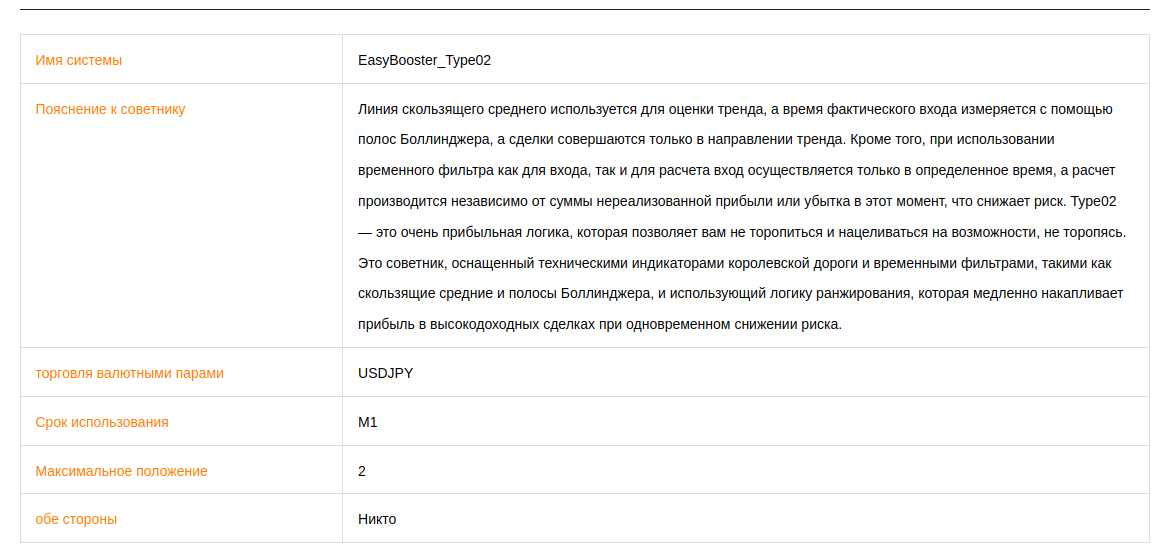Select the USDJPY currency pair value
This screenshot has width=1160, height=554.
coord(385,374)
